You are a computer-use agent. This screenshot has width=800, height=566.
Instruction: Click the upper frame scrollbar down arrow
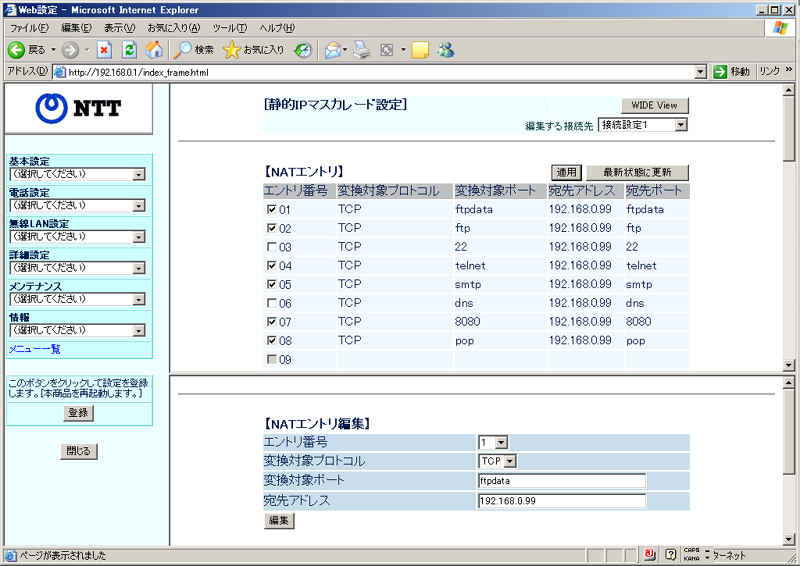789,365
